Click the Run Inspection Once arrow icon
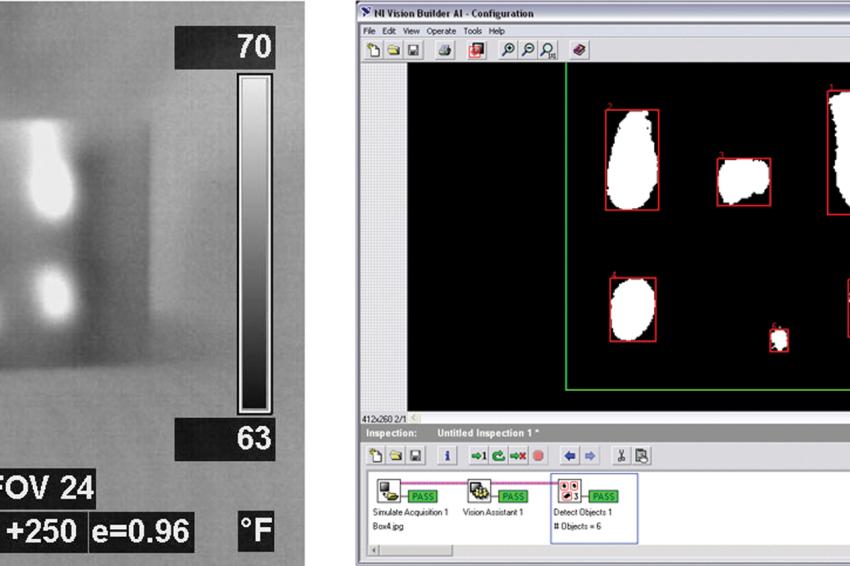Image resolution: width=850 pixels, height=566 pixels. tap(478, 455)
